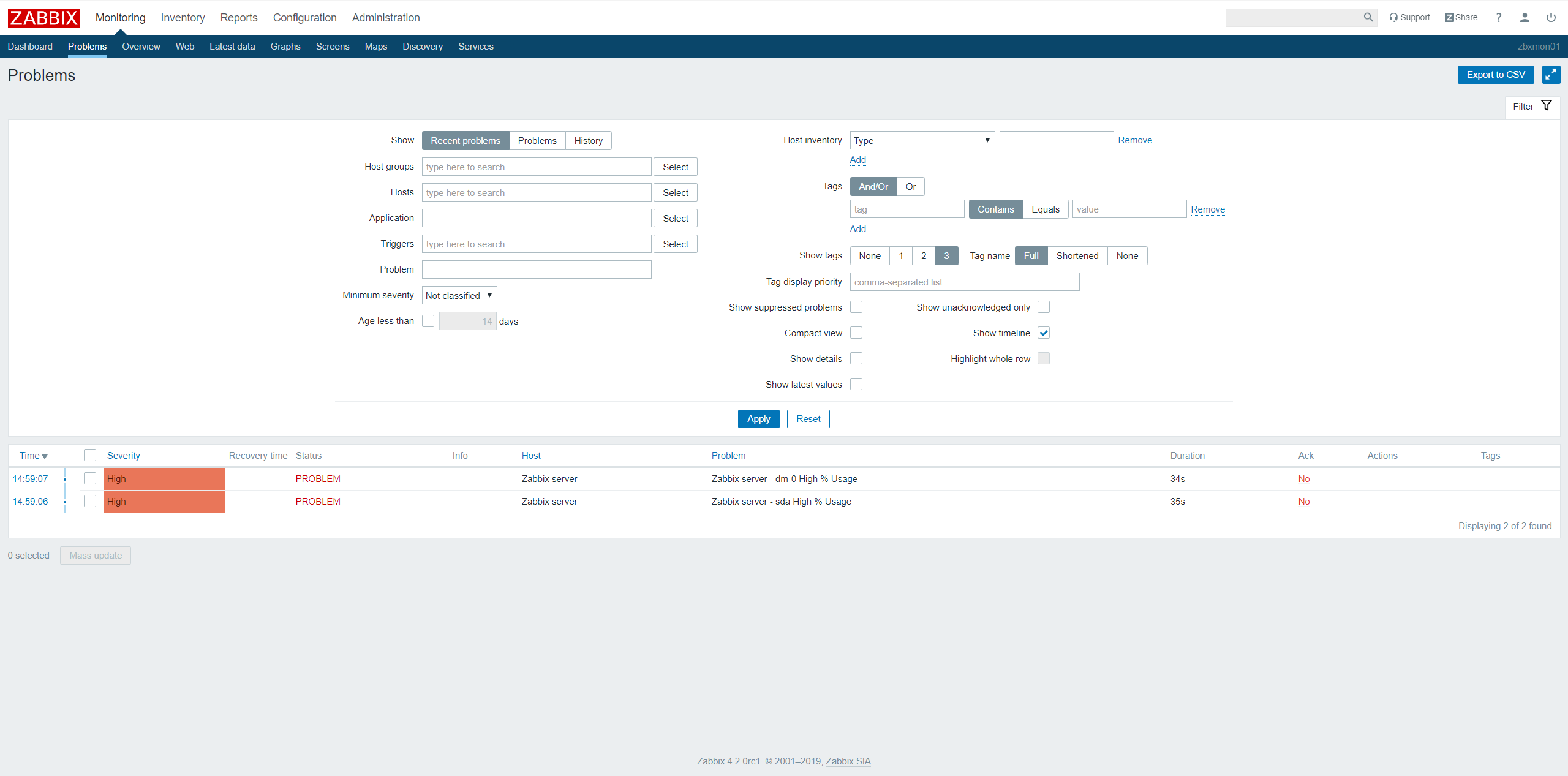Focus the Problem text field
Screen dimensions: 1568x776
[537, 270]
